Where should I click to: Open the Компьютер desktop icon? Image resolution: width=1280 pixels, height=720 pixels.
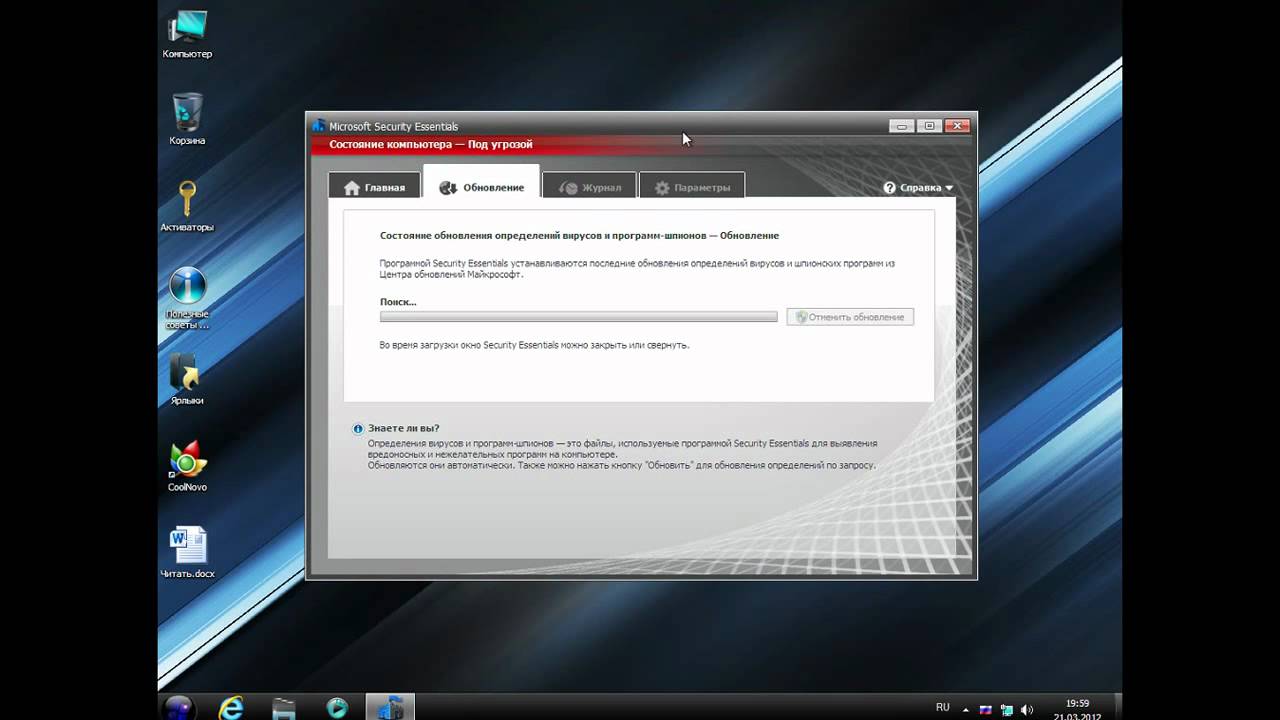187,33
